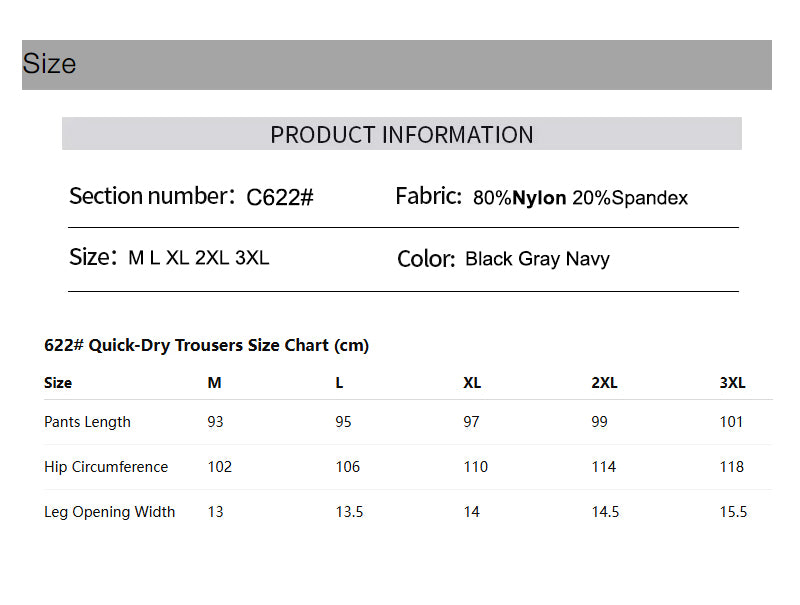Click the 3XL column header
This screenshot has height=605, width=800.
coord(732,383)
